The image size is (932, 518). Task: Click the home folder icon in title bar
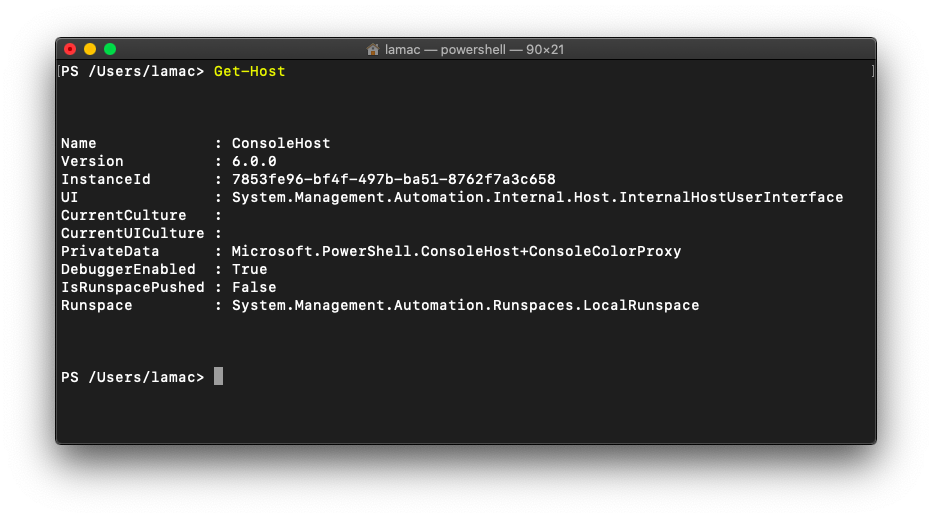373,49
